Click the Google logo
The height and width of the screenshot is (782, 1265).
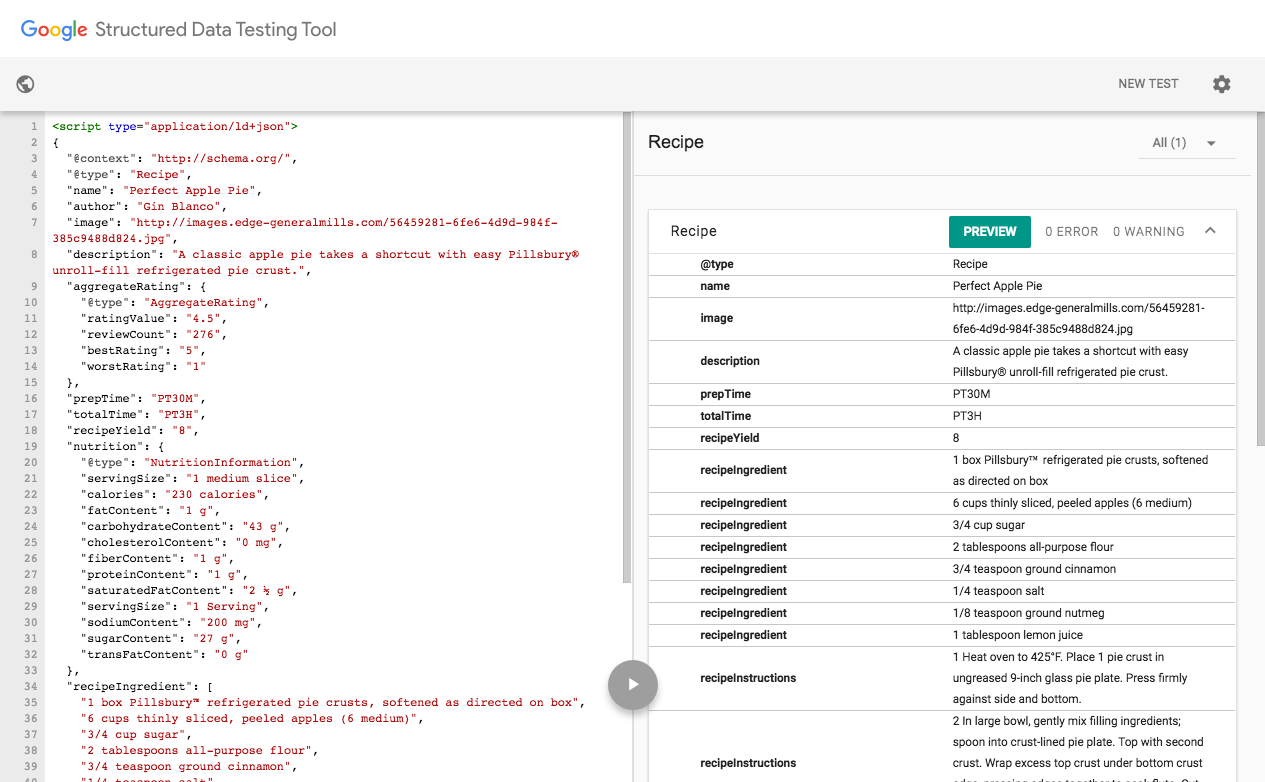[55, 29]
